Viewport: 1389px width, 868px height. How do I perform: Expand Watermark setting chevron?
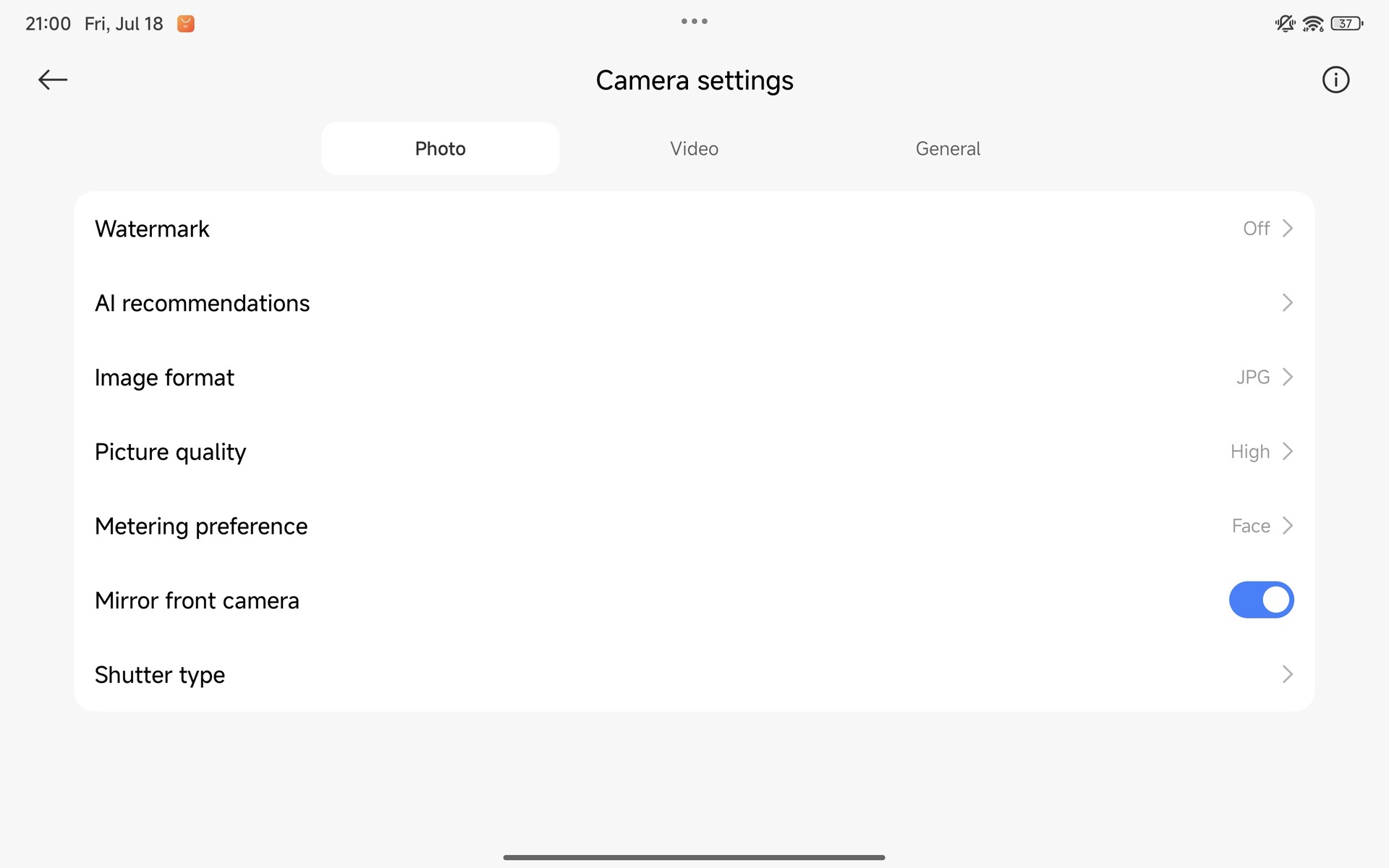pos(1288,229)
